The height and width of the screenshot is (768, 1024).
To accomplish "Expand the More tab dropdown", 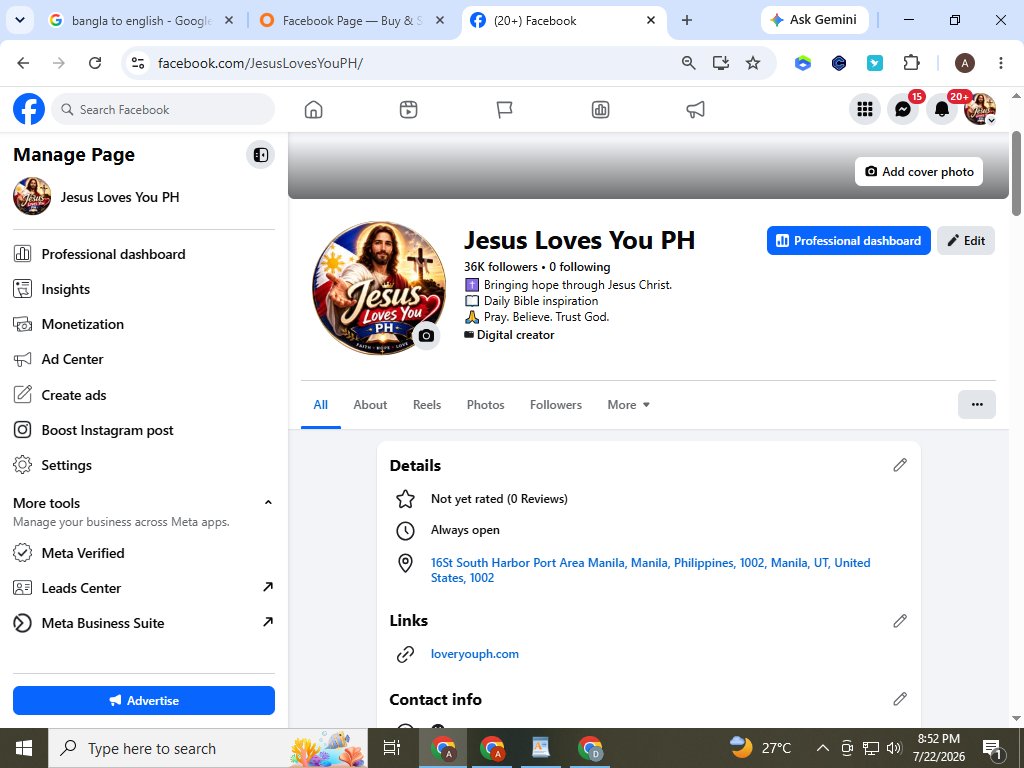I will click(x=628, y=405).
